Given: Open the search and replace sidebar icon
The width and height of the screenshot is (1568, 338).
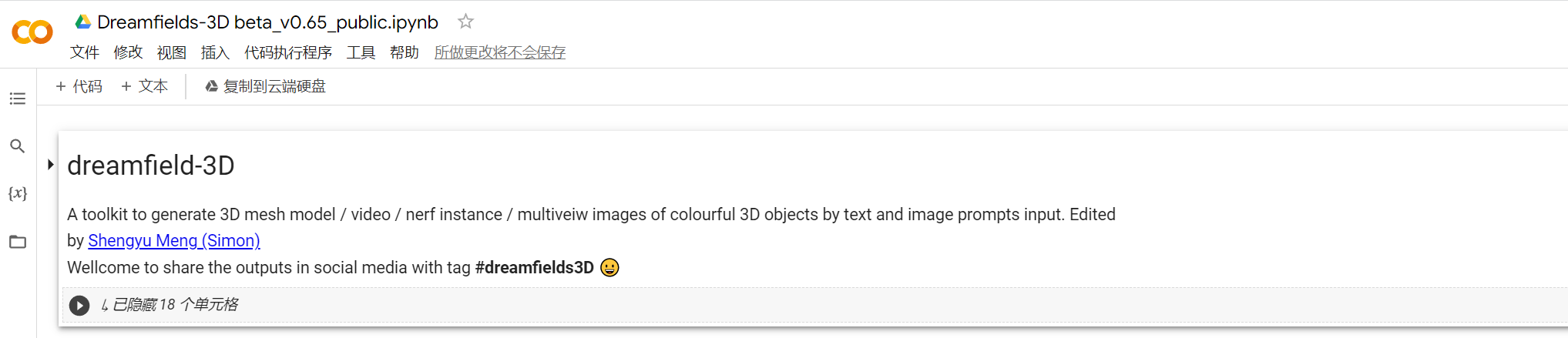Looking at the screenshot, I should [x=17, y=146].
